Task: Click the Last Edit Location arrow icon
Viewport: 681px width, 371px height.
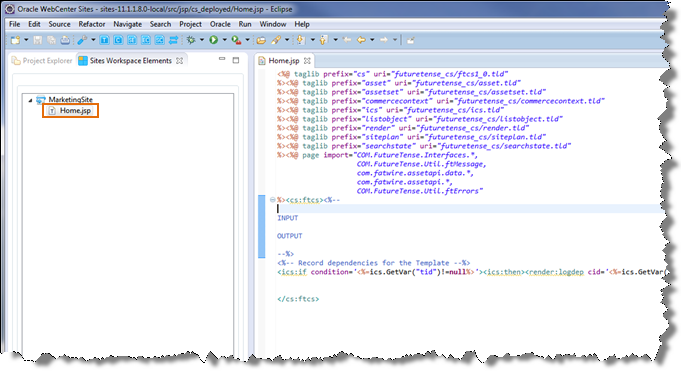Action: pos(347,40)
